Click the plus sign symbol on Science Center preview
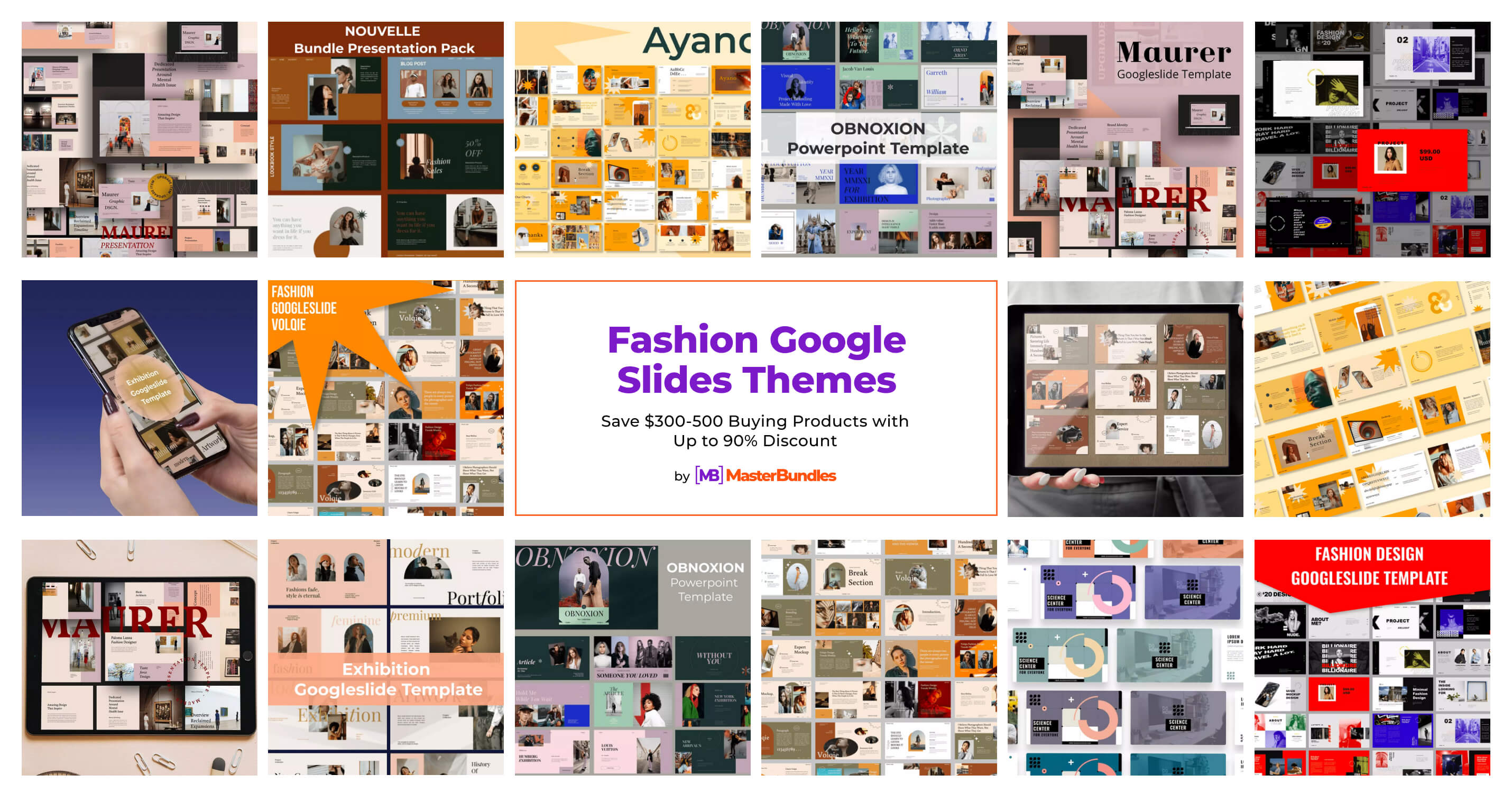The image size is (1512, 793). click(x=1085, y=575)
